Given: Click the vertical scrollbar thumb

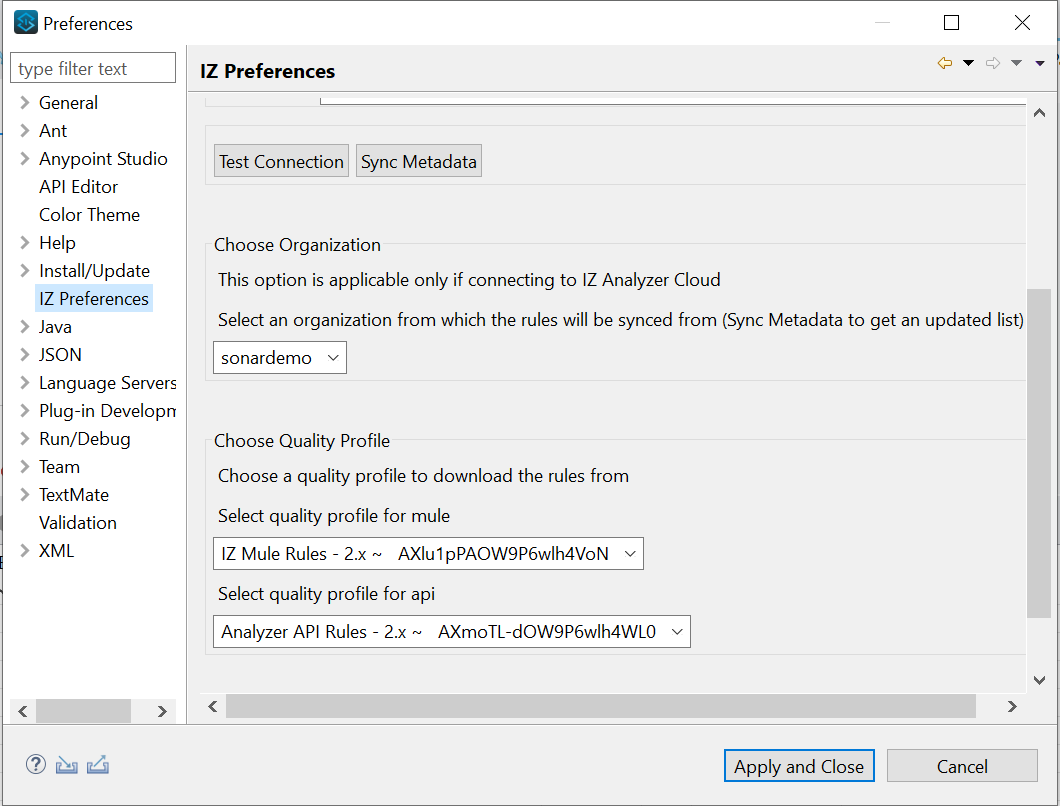Looking at the screenshot, I should point(1039,453).
